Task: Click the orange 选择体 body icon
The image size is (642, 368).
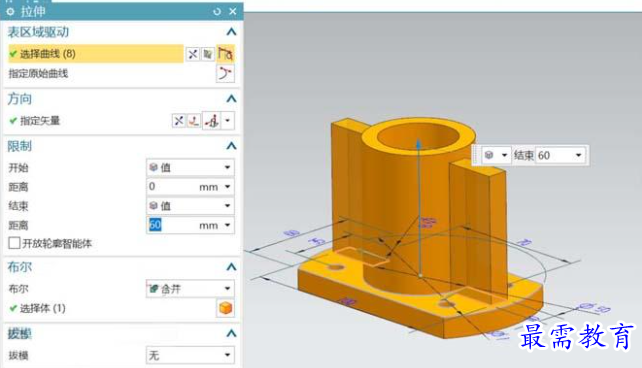Action: [x=225, y=308]
